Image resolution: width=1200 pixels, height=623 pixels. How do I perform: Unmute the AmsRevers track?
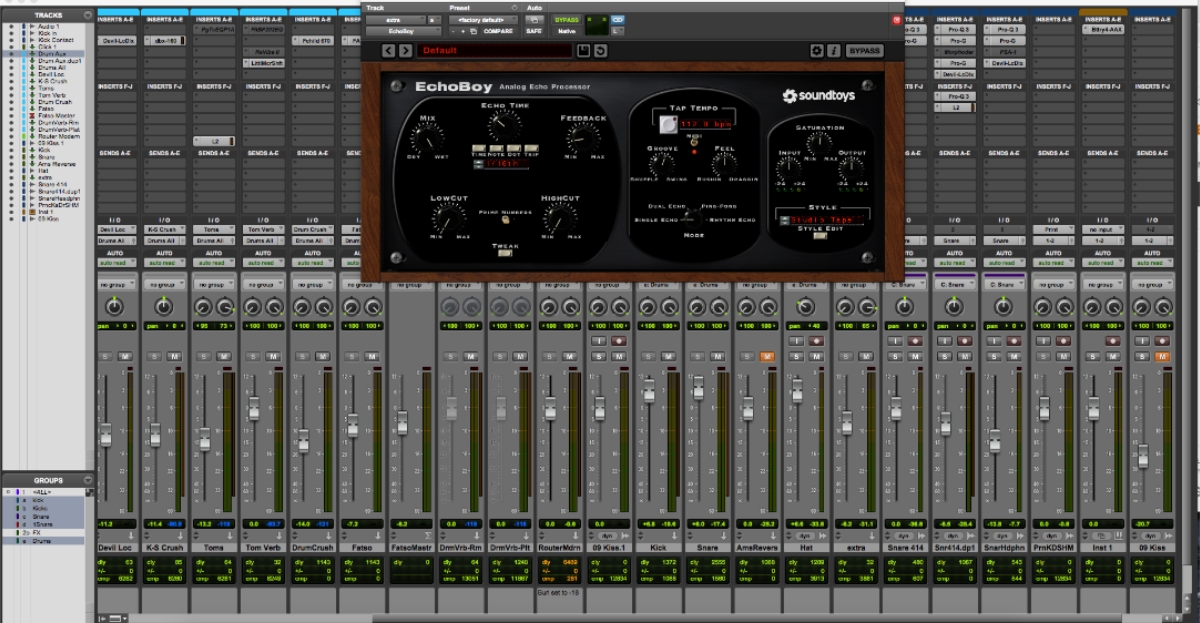[x=767, y=357]
